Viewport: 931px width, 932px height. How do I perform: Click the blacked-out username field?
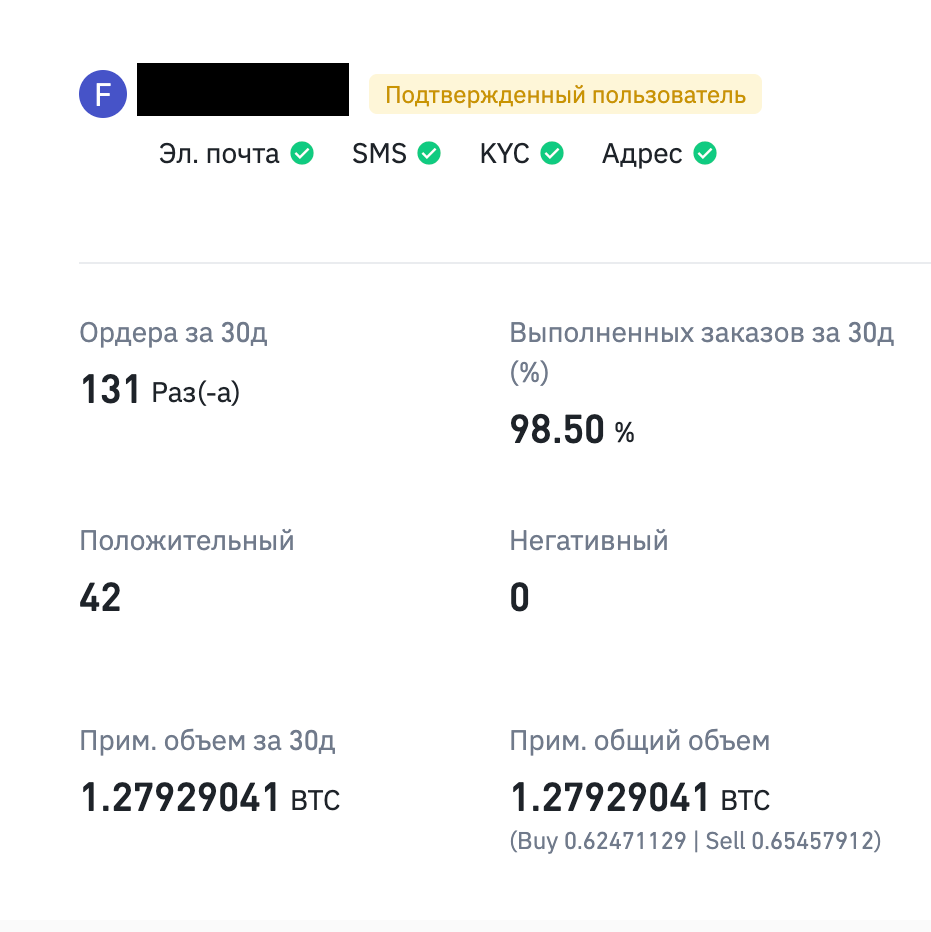pyautogui.click(x=243, y=89)
